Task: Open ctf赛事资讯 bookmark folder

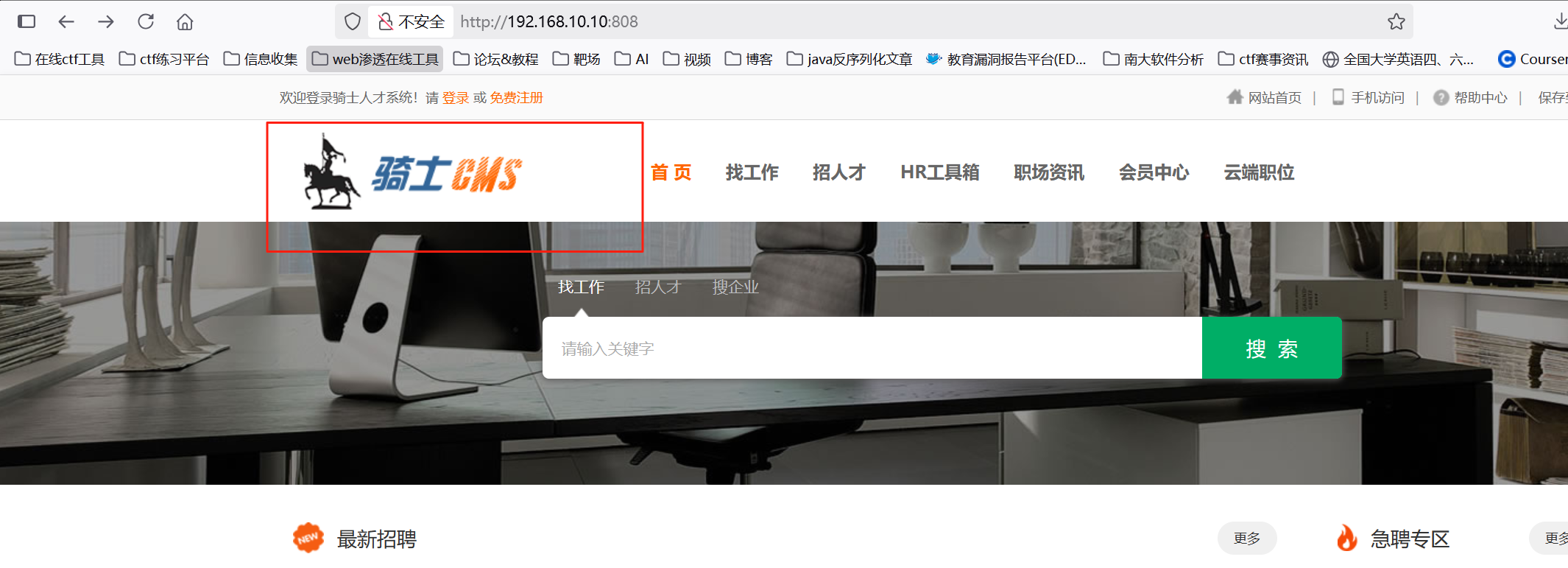Action: 1263,59
